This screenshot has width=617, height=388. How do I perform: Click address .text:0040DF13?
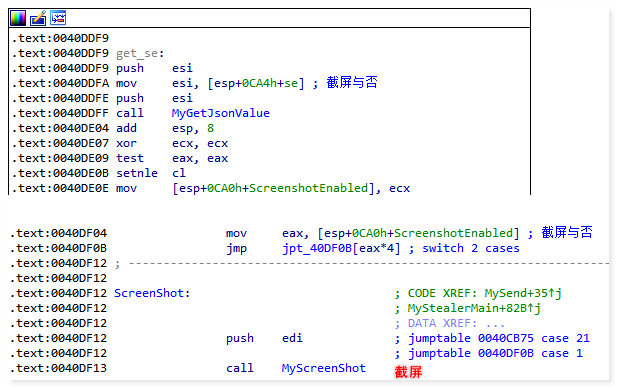(x=58, y=368)
